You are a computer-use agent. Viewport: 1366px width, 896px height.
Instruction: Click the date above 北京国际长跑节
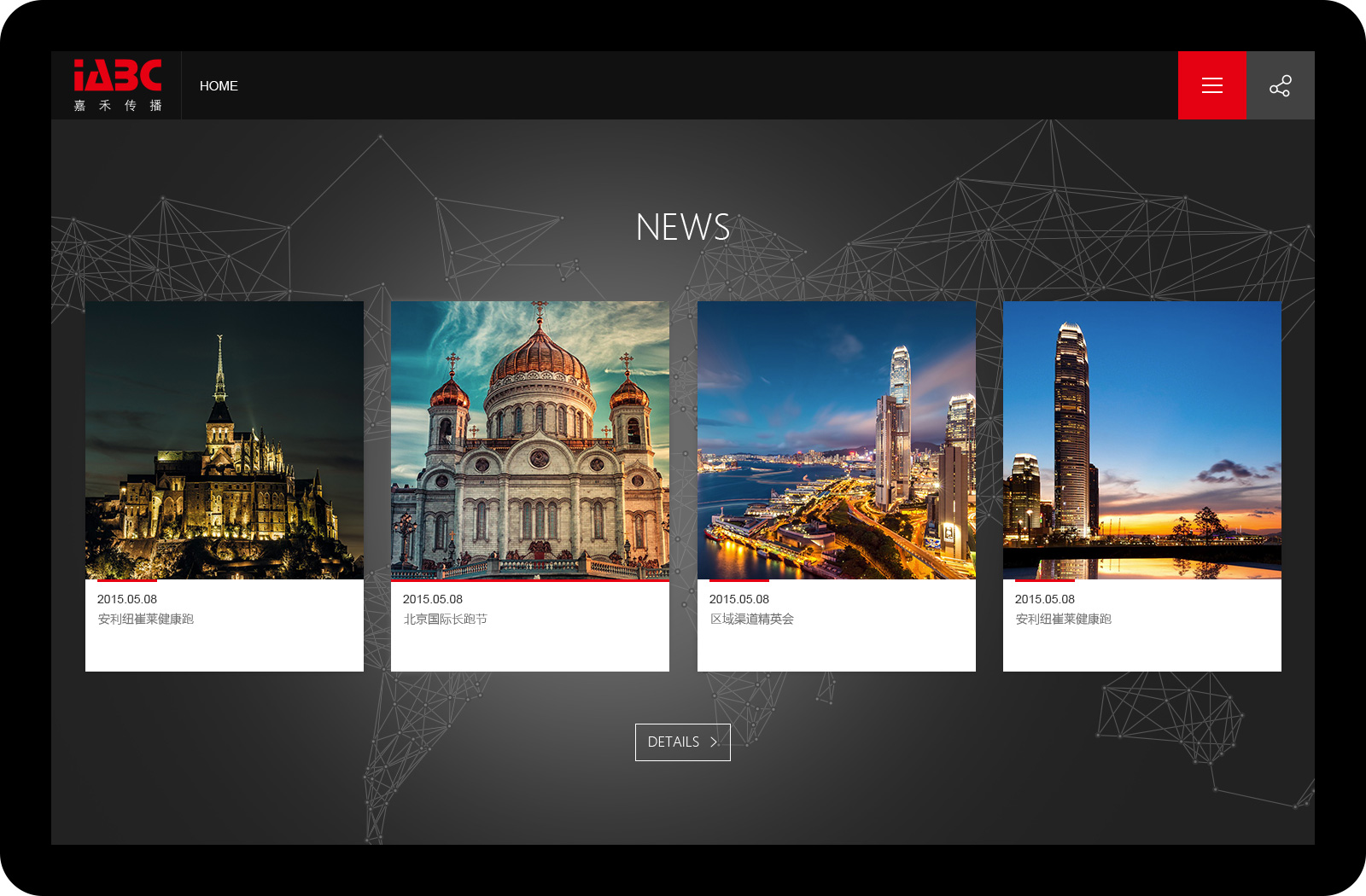click(x=433, y=599)
